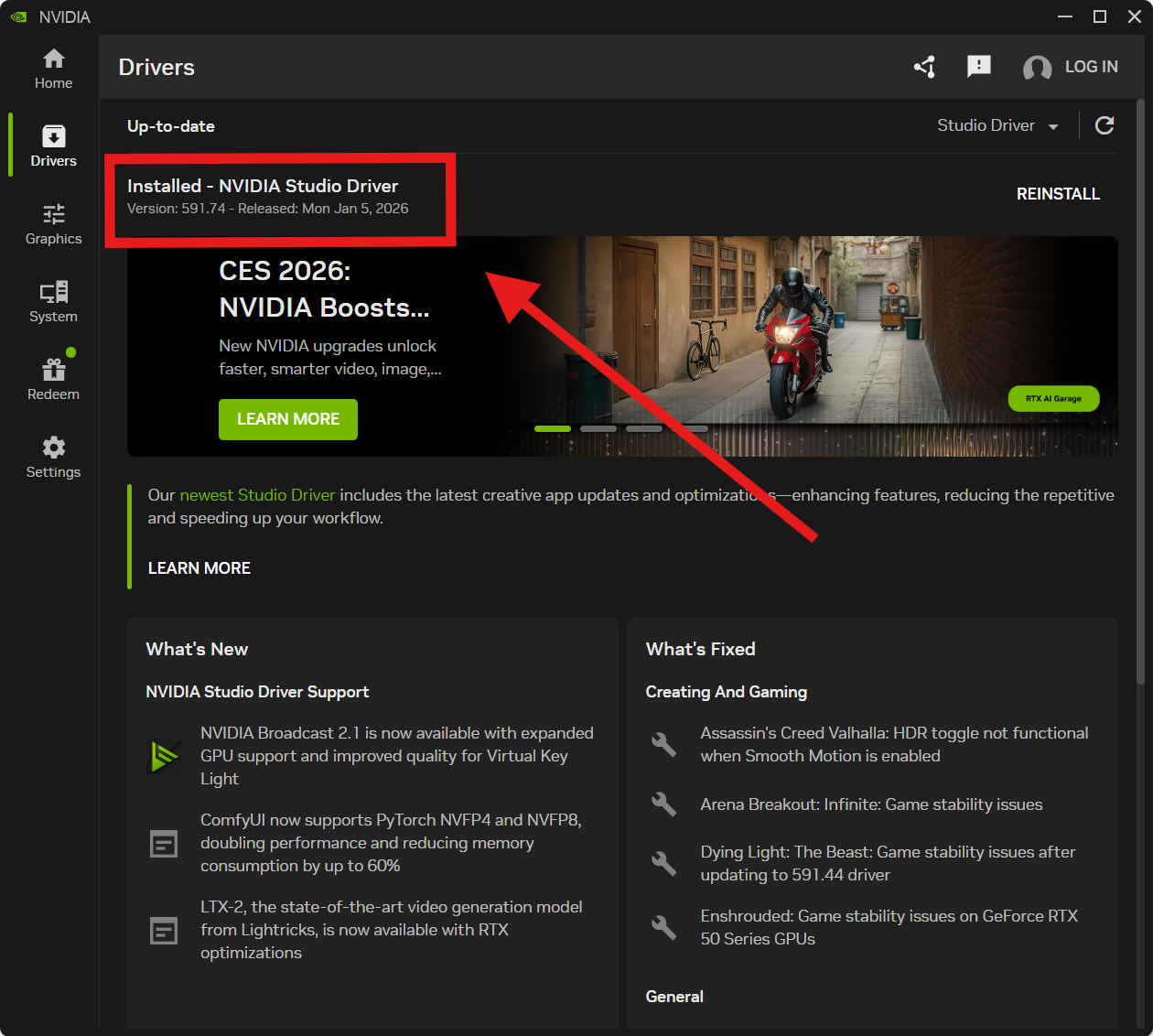Open Settings from the sidebar

point(53,458)
